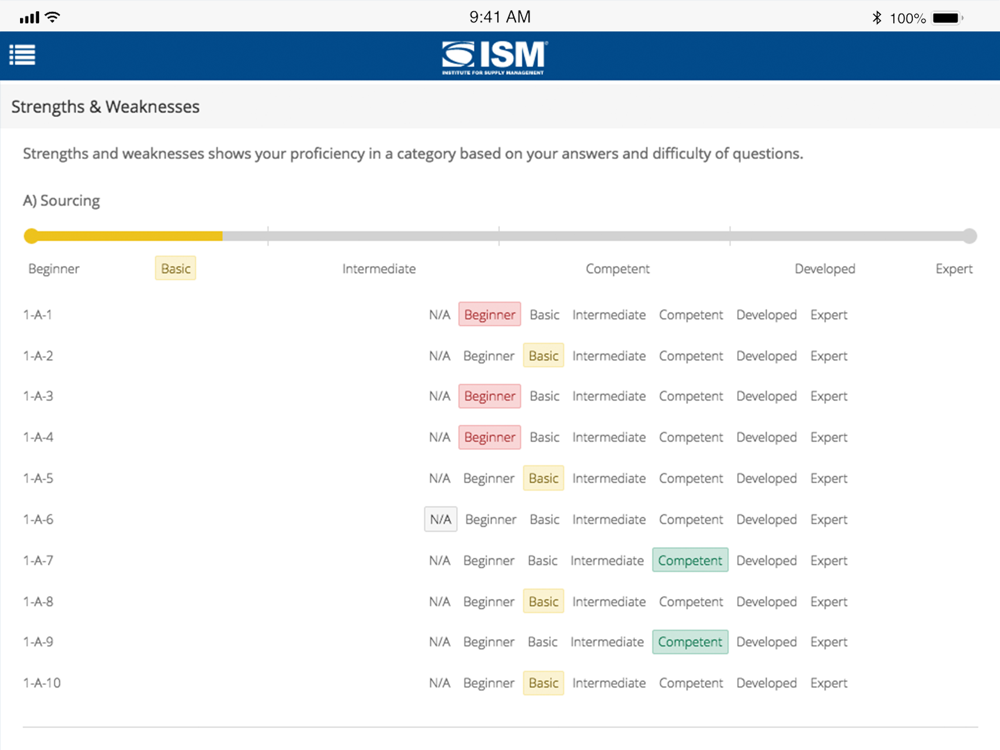Viewport: 1000px width, 750px height.
Task: Select Expert in row 1-A-1
Action: [x=829, y=314]
